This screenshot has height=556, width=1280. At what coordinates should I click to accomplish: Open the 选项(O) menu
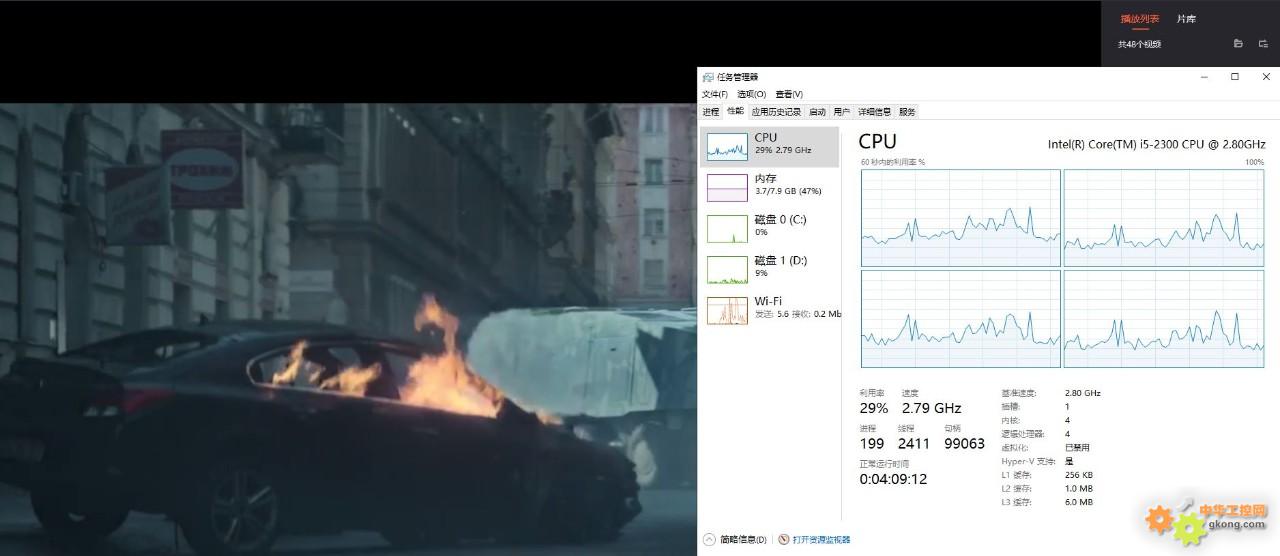click(751, 94)
